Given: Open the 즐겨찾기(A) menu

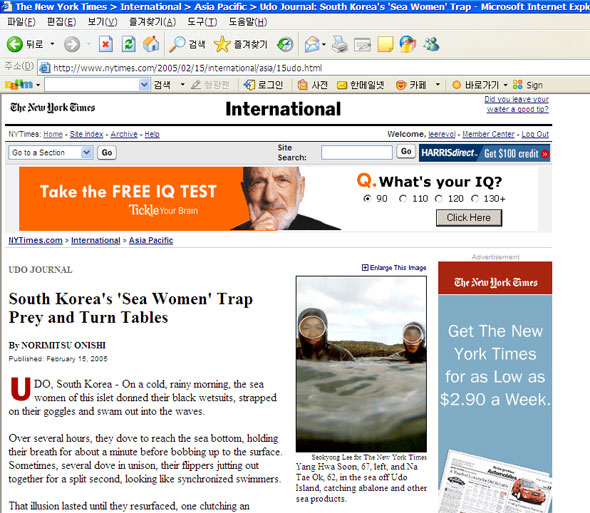Looking at the screenshot, I should click(152, 22).
